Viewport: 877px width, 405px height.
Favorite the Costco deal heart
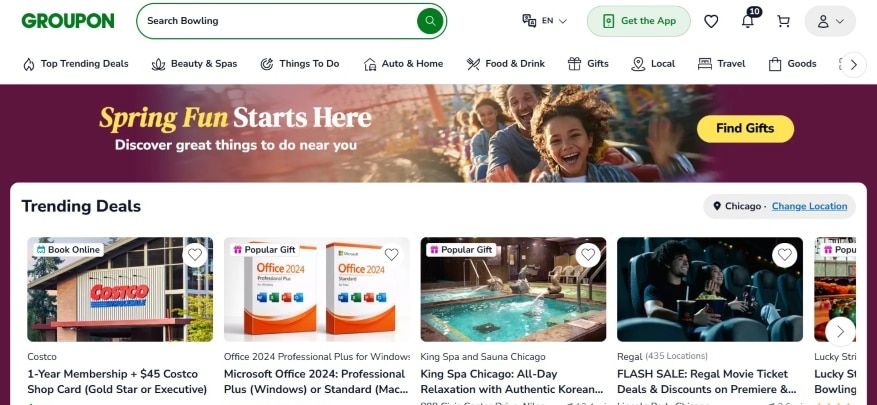(x=195, y=255)
